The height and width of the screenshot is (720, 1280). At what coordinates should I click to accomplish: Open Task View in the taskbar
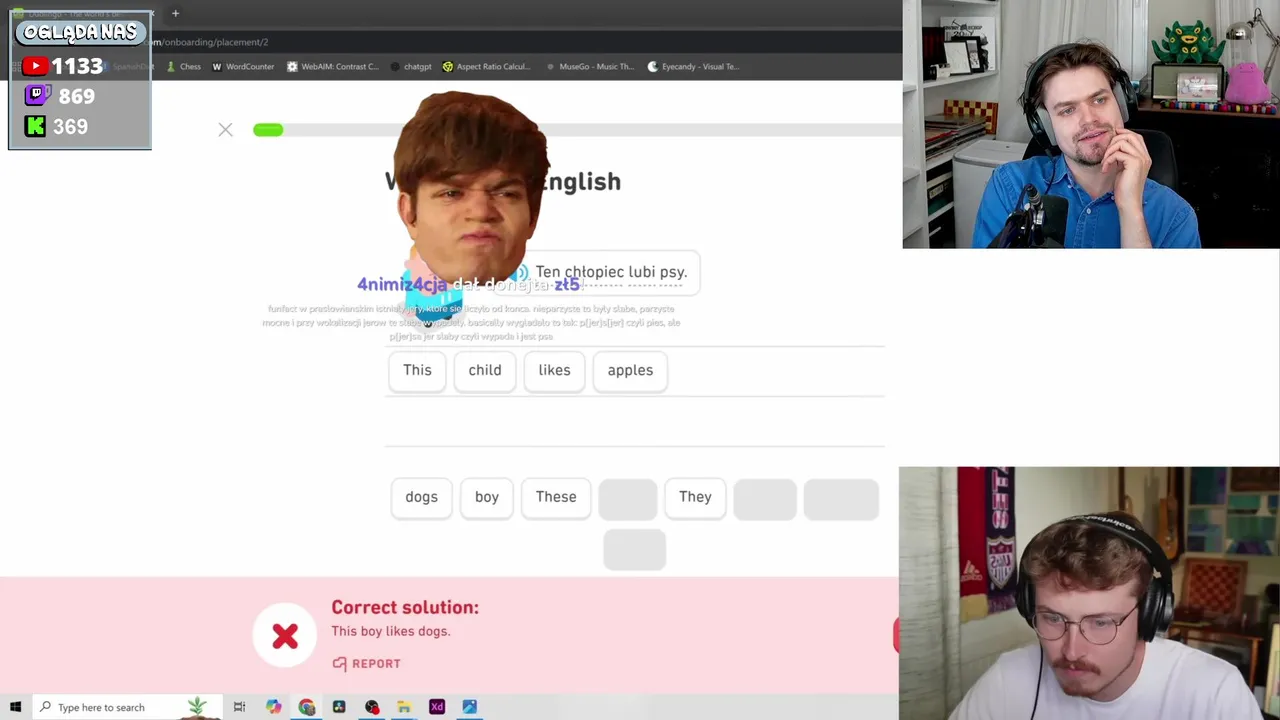click(x=239, y=707)
